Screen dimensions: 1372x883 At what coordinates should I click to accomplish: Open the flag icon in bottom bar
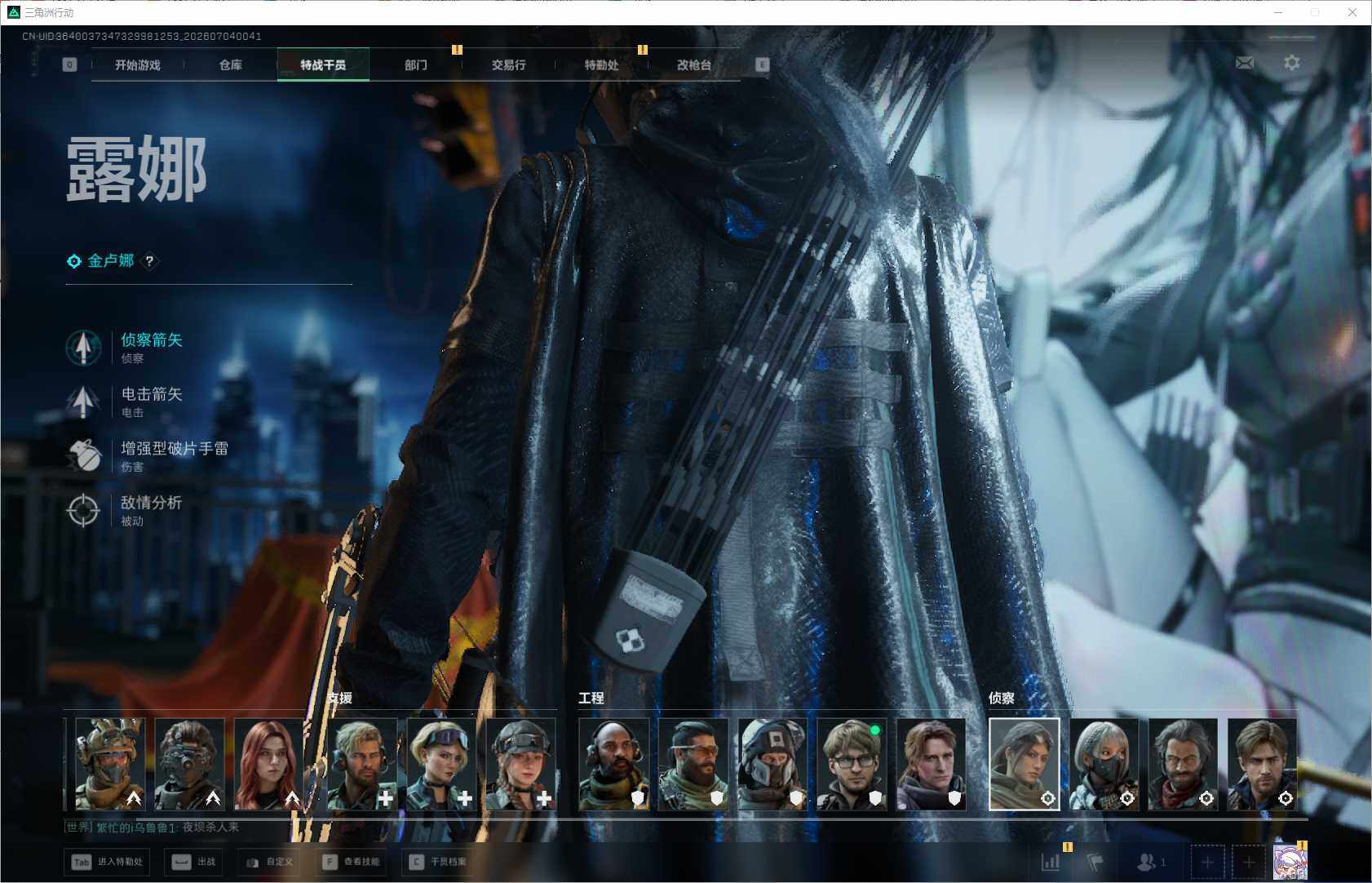tap(1095, 862)
